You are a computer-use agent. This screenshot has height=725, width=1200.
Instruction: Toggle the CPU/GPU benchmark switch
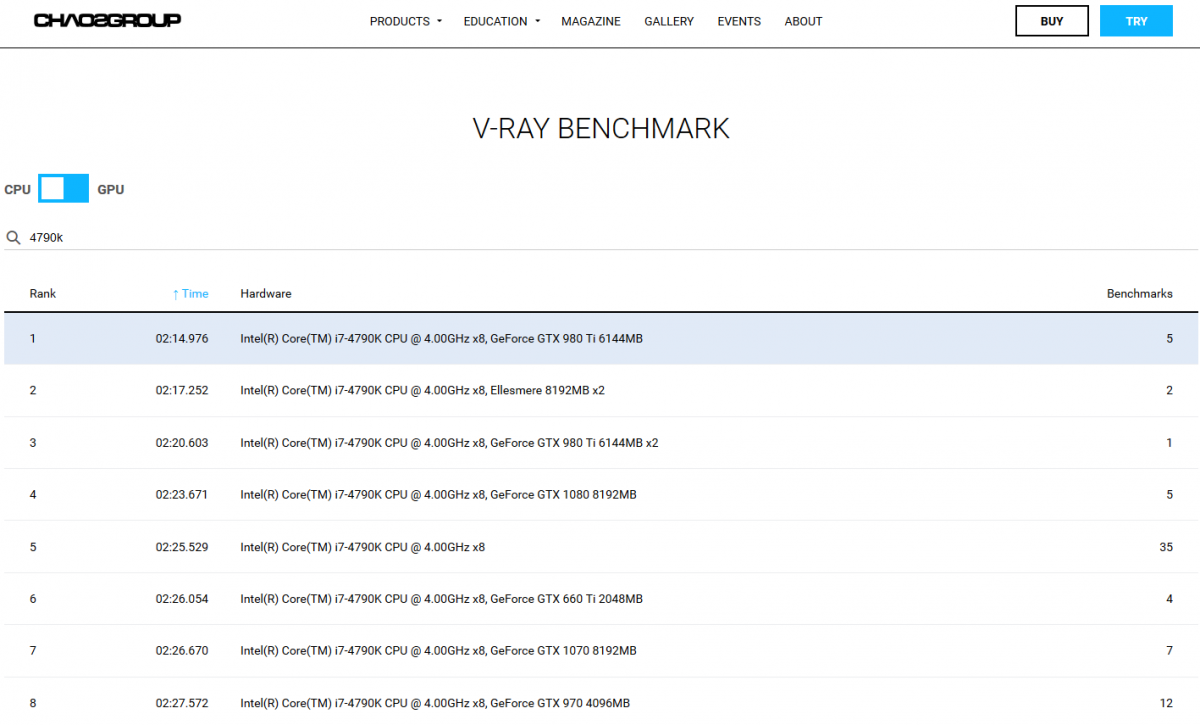click(x=64, y=188)
